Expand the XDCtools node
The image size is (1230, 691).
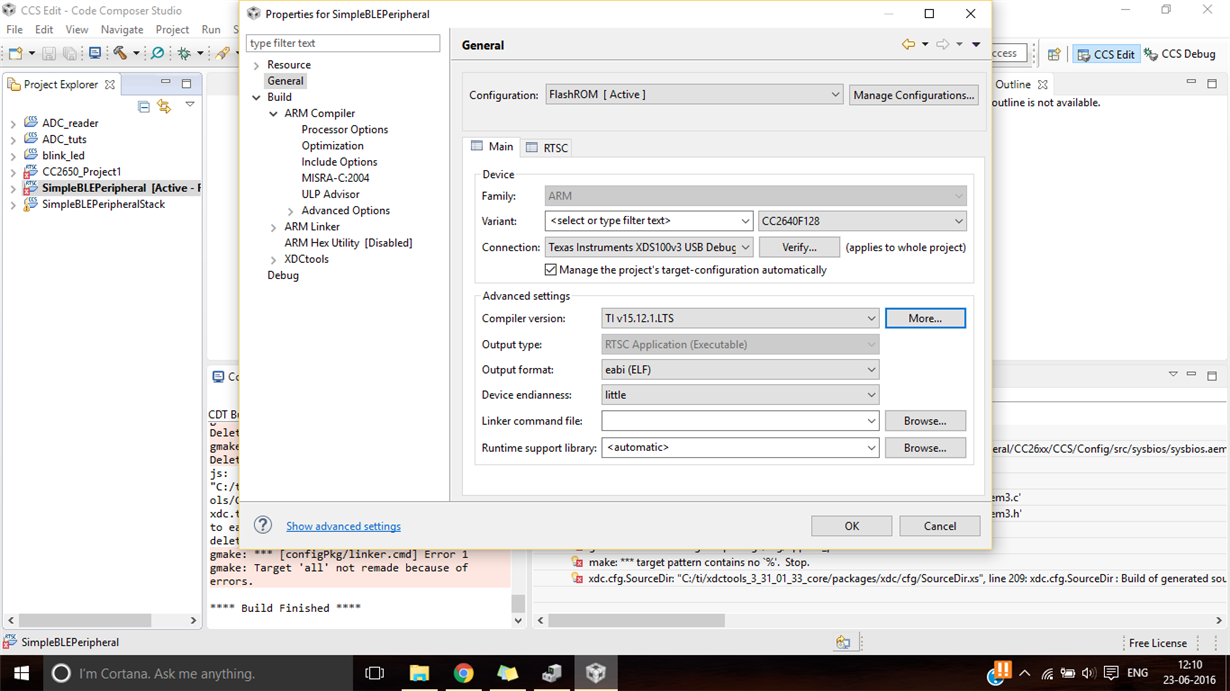click(273, 259)
